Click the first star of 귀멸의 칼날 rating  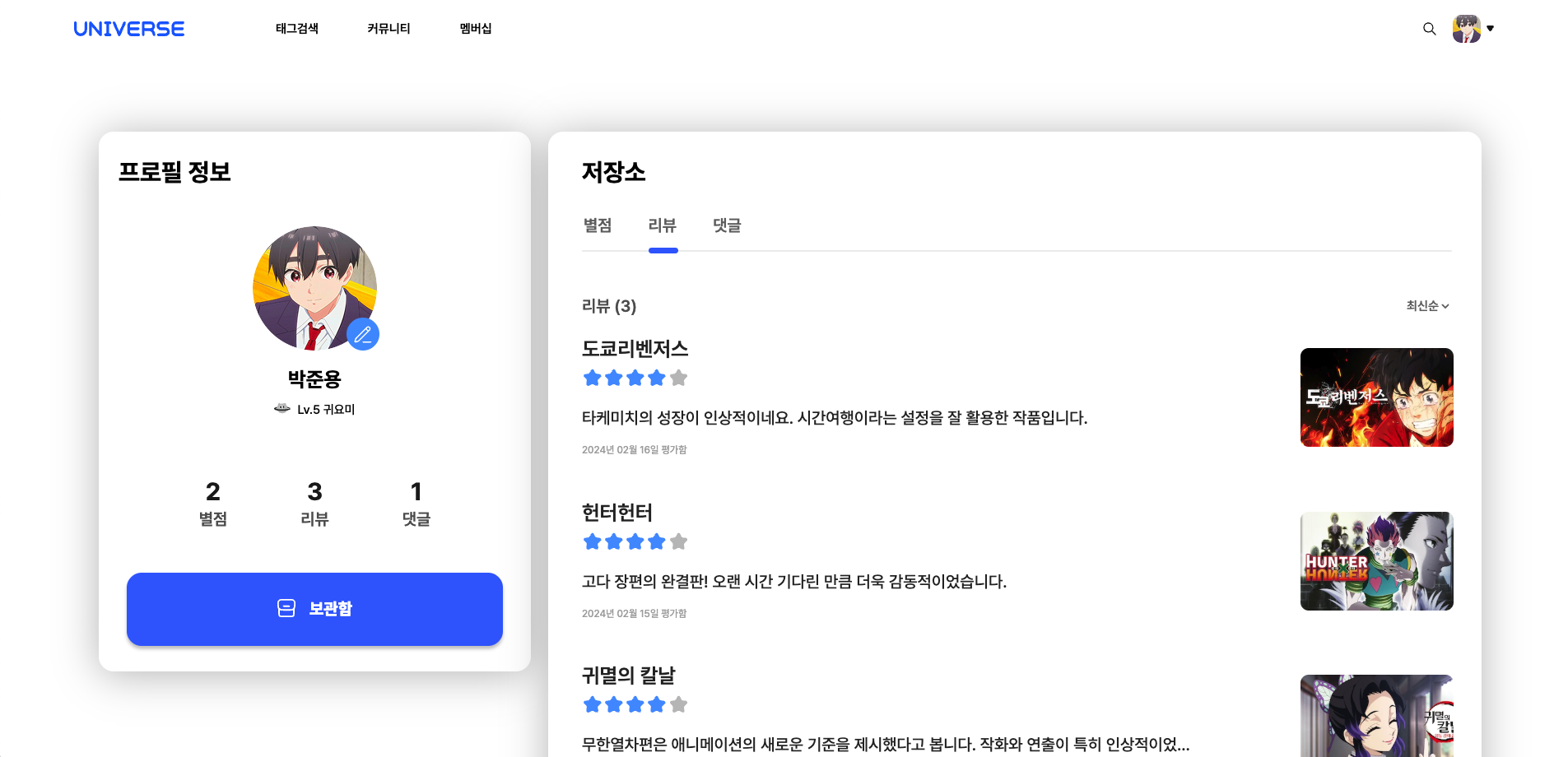pos(592,704)
